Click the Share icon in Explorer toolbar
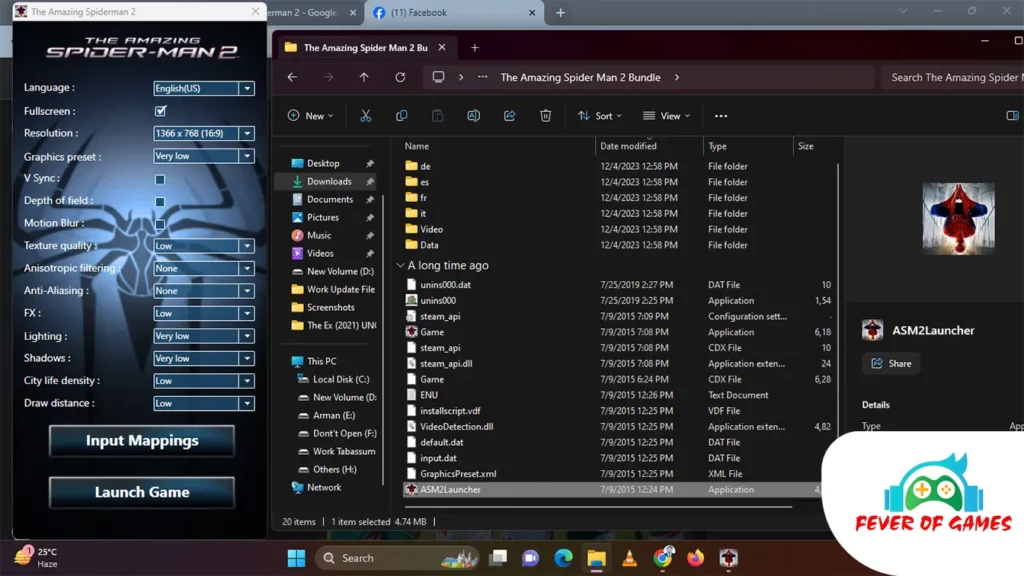The height and width of the screenshot is (576, 1024). click(509, 116)
